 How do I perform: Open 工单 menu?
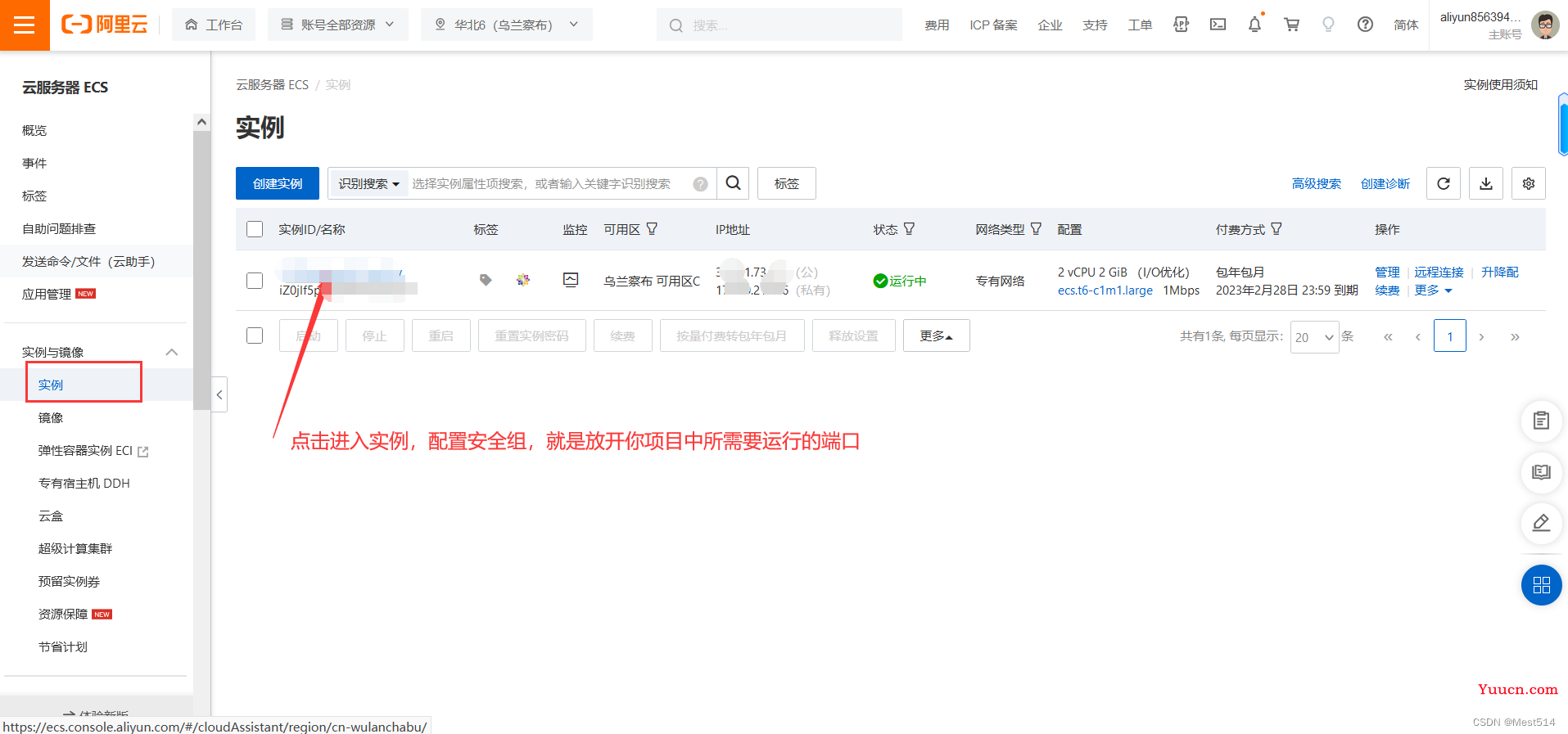1140,25
